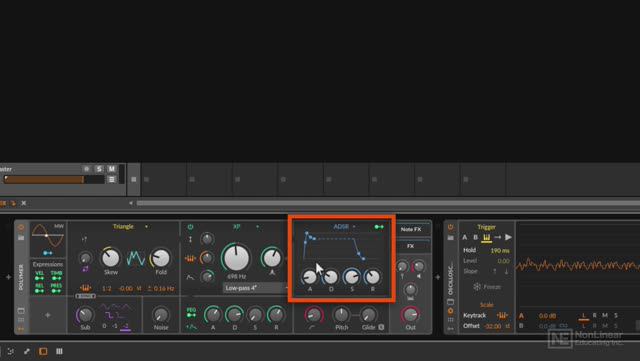Select sub oscillator octave -1
This screenshot has height=361, width=640.
pos(115,326)
